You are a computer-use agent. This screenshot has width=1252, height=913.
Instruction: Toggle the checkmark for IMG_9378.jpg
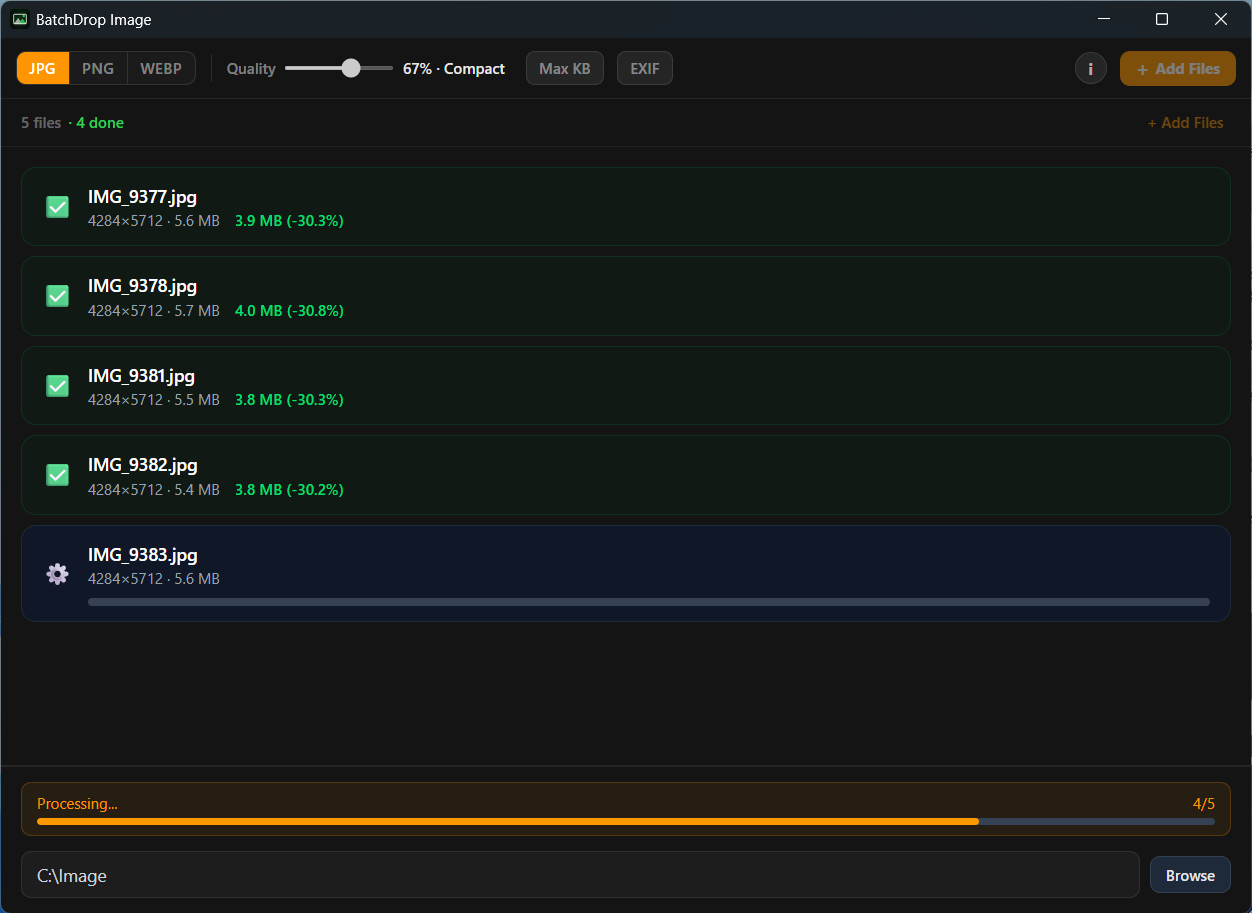57,296
